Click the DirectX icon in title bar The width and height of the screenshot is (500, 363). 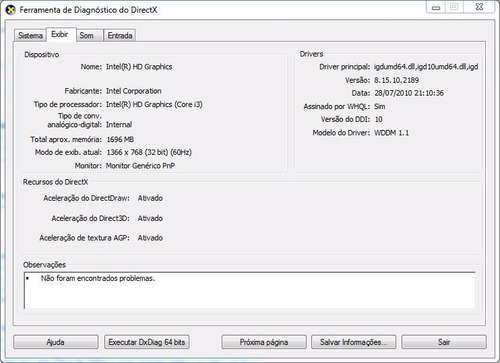11,10
